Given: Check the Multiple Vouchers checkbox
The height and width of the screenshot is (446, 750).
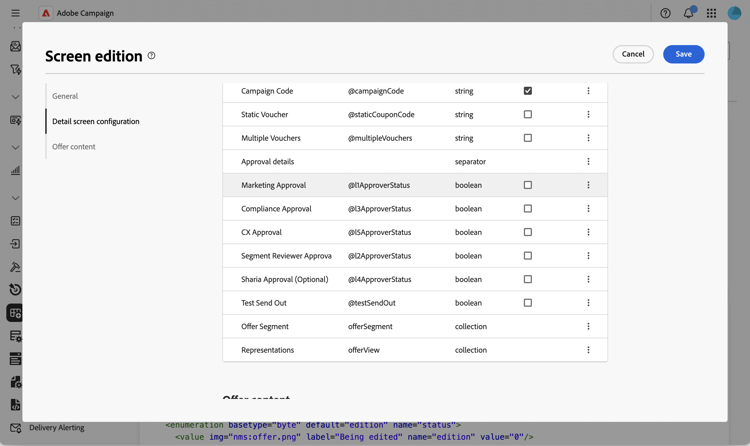Looking at the screenshot, I should [528, 138].
